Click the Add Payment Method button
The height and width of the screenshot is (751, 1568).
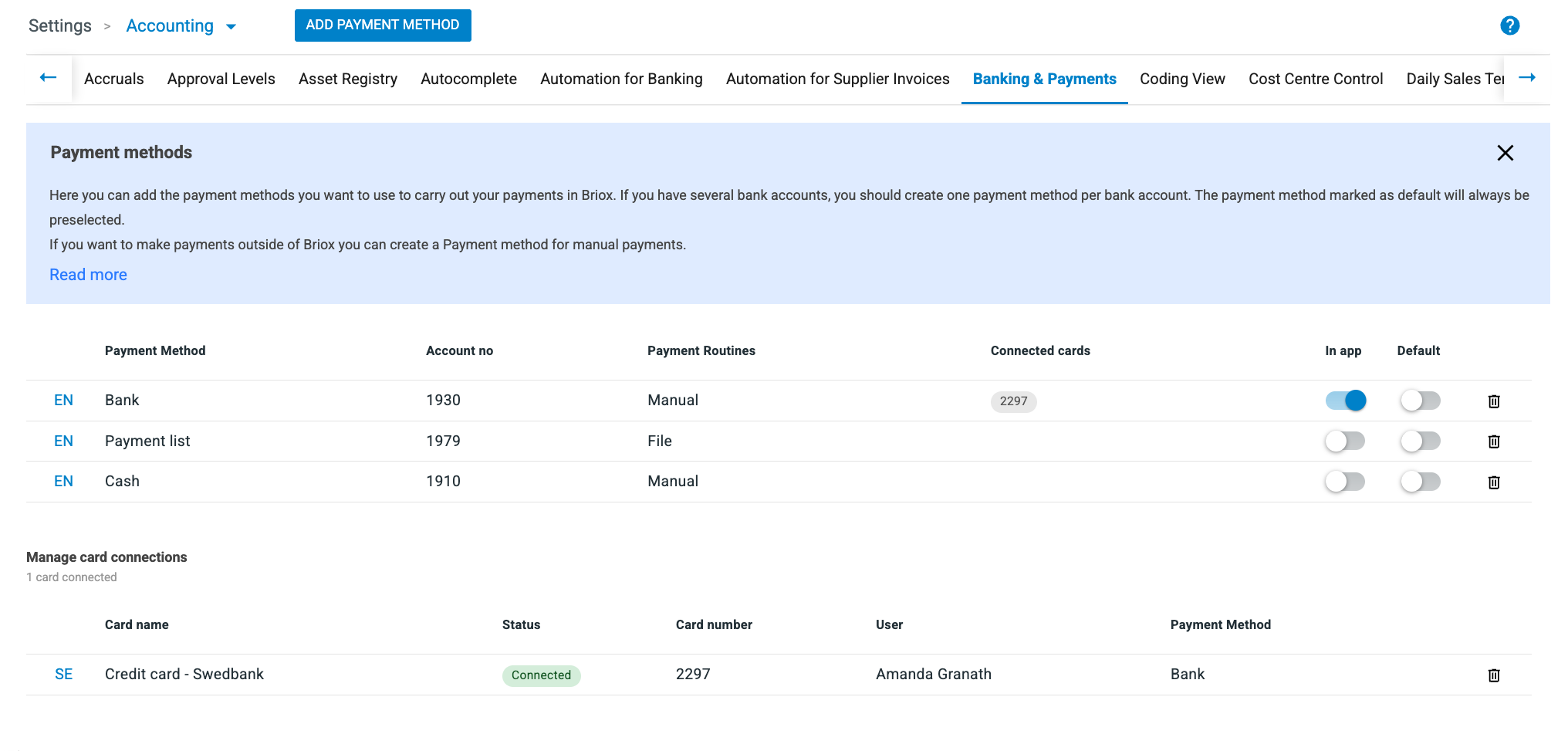point(383,25)
